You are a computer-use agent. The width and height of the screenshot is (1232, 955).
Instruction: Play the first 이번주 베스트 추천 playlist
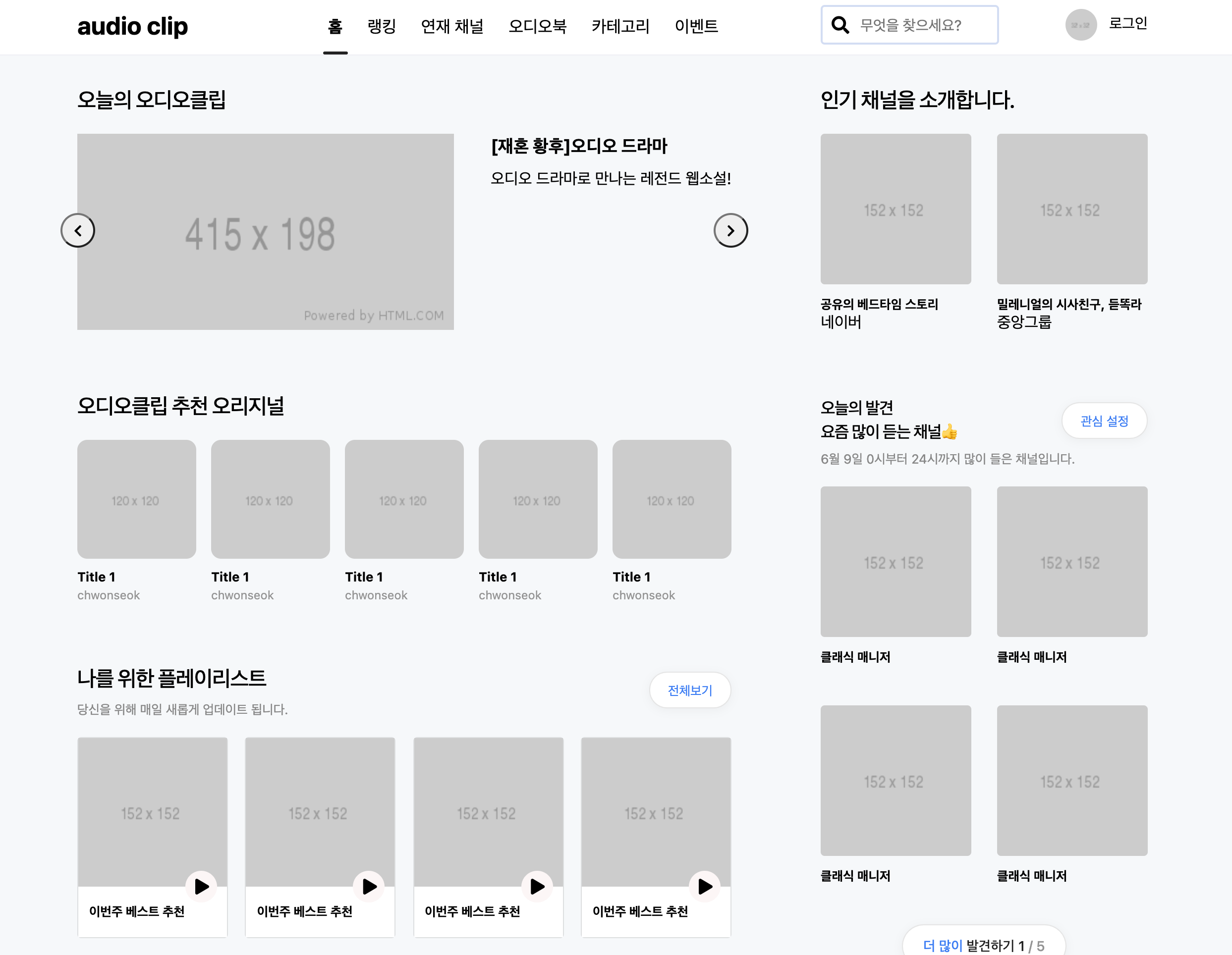coord(201,887)
